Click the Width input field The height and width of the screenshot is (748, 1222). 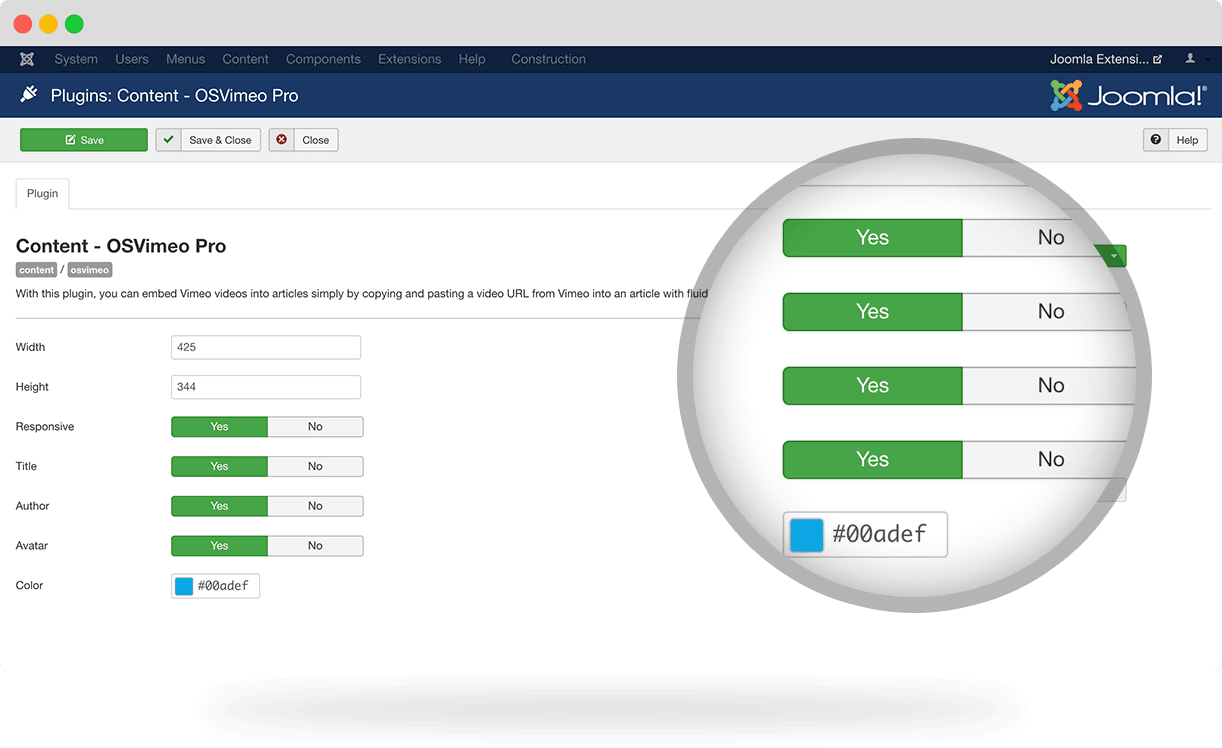coord(266,347)
